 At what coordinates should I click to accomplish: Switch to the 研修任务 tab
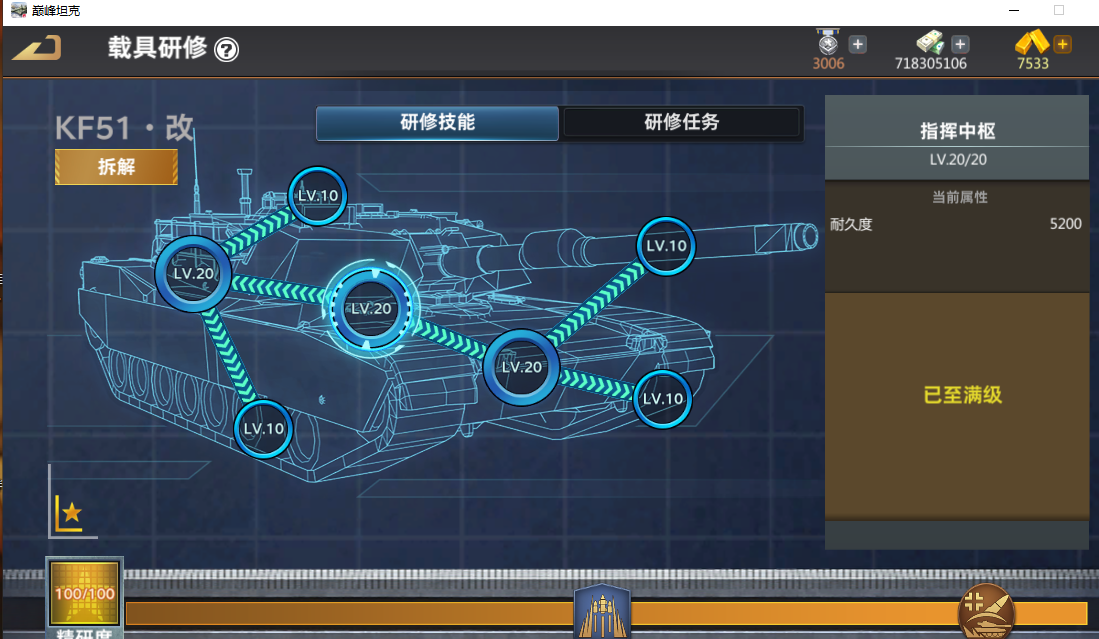click(x=681, y=123)
